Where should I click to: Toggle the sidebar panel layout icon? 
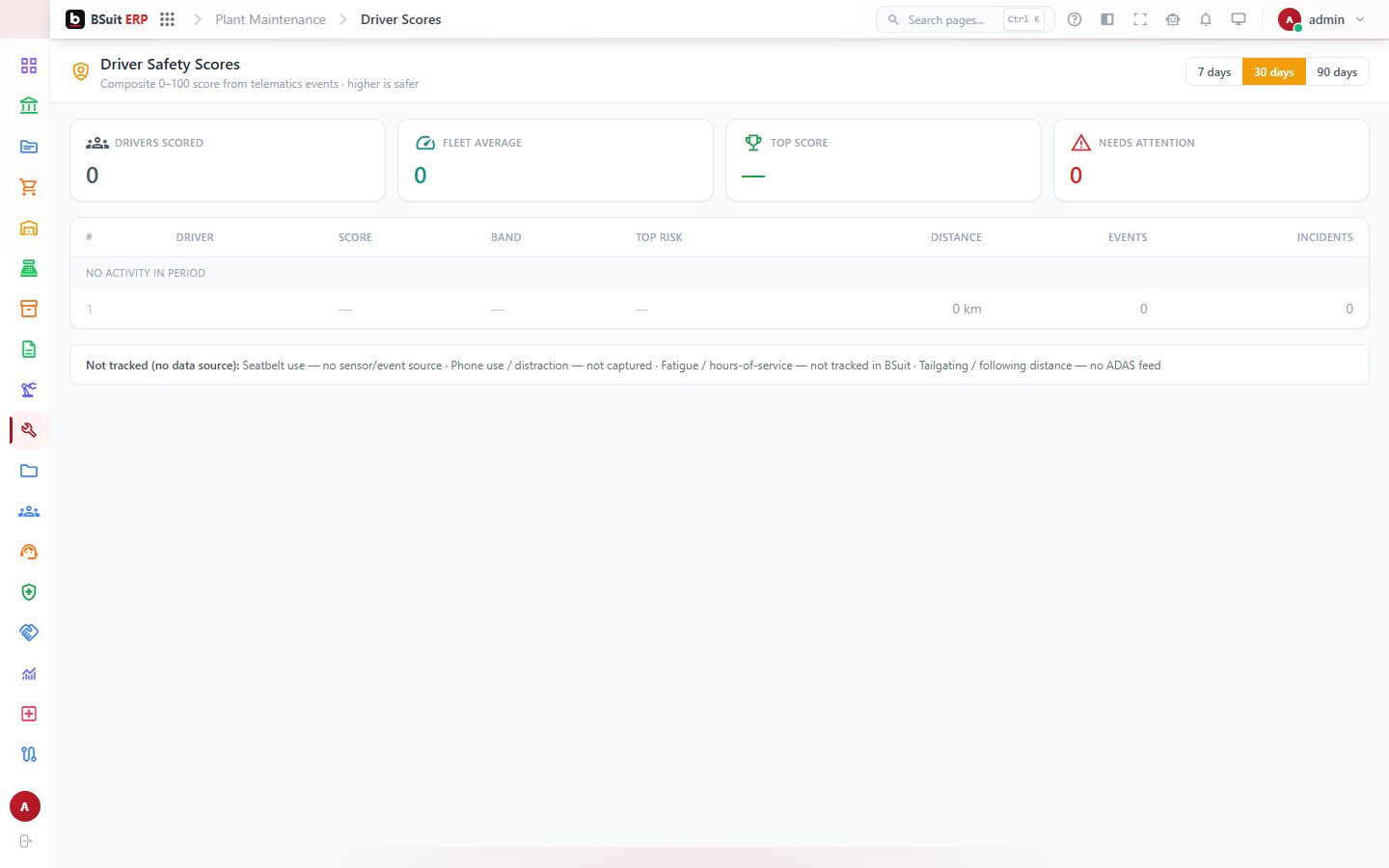[x=1107, y=19]
